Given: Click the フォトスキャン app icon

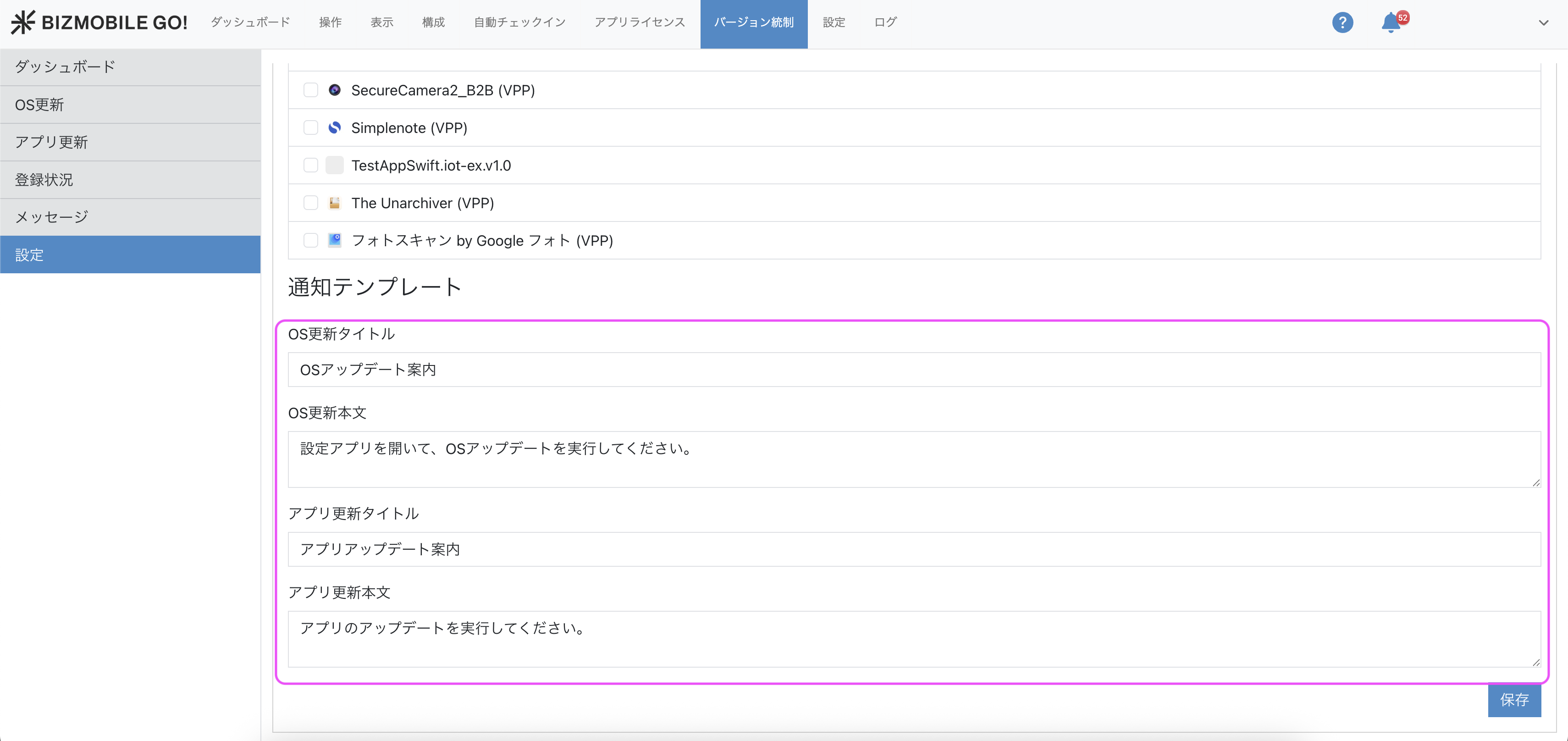Looking at the screenshot, I should pyautogui.click(x=335, y=240).
